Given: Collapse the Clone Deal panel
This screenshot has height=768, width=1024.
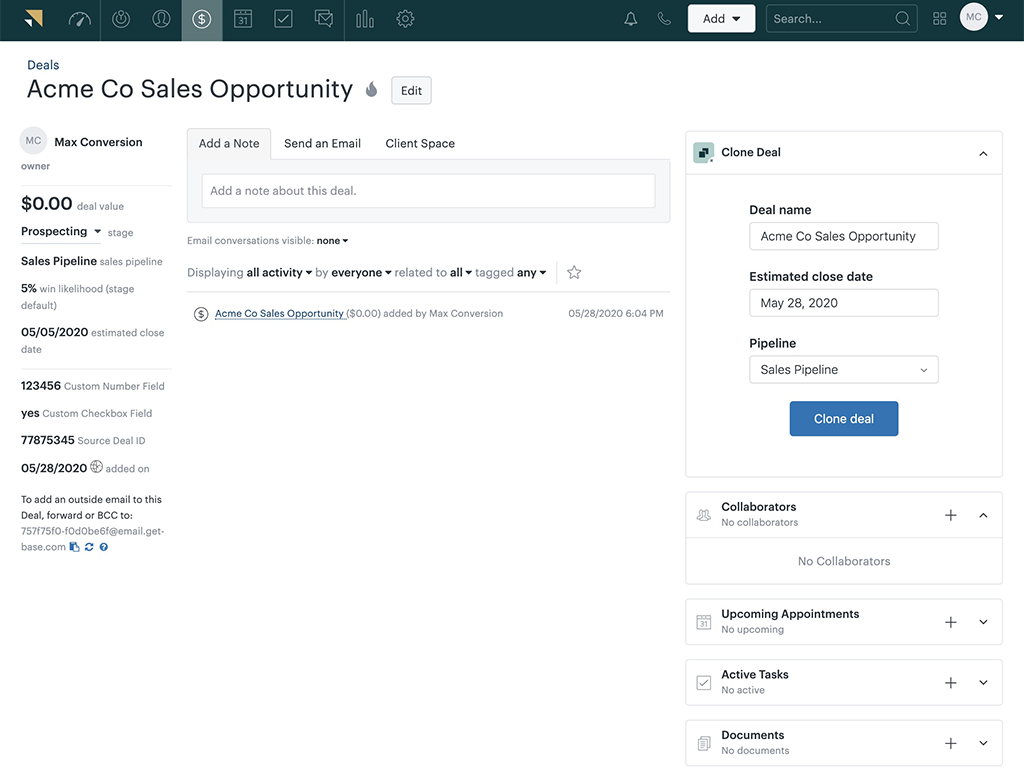Looking at the screenshot, I should point(983,153).
